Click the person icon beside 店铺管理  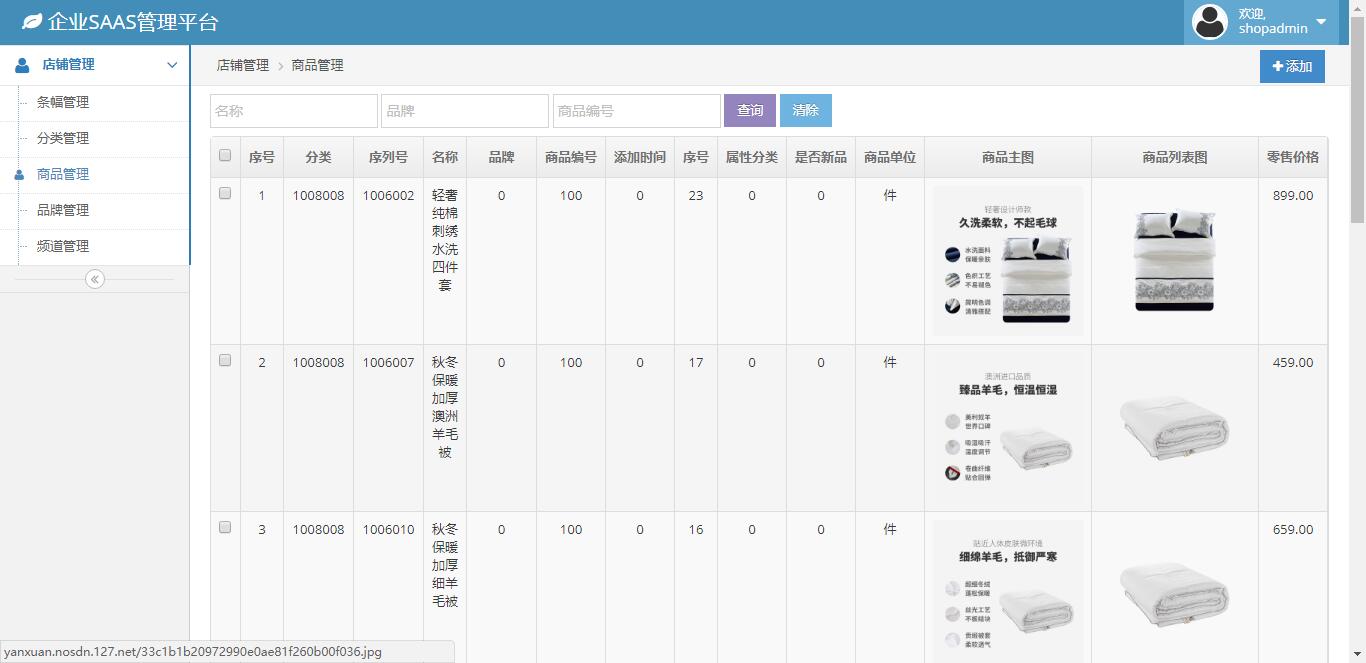[x=22, y=65]
